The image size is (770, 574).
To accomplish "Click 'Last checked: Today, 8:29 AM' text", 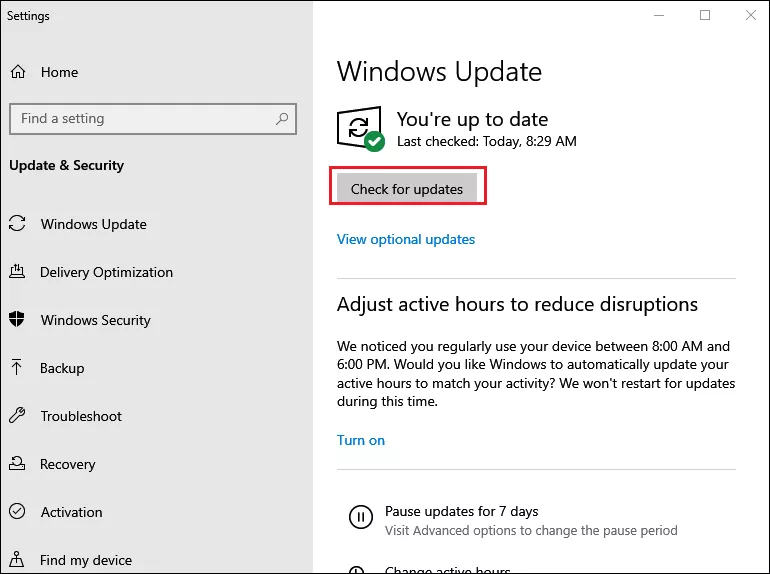I will (x=487, y=141).
